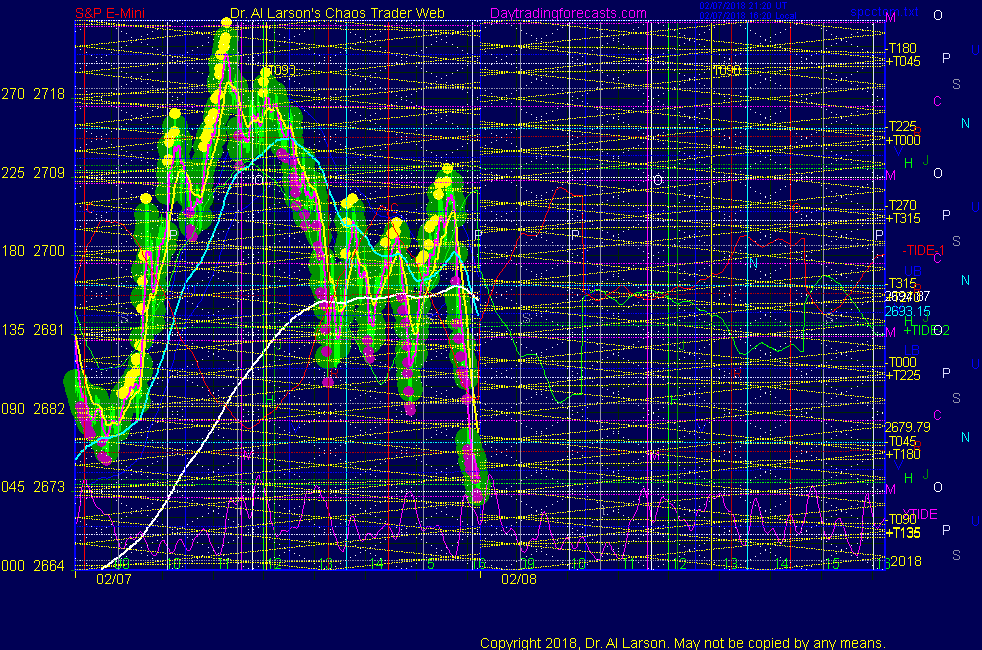Click the '02/07' date label
Viewport: 982px width, 650px height.
coord(114,579)
